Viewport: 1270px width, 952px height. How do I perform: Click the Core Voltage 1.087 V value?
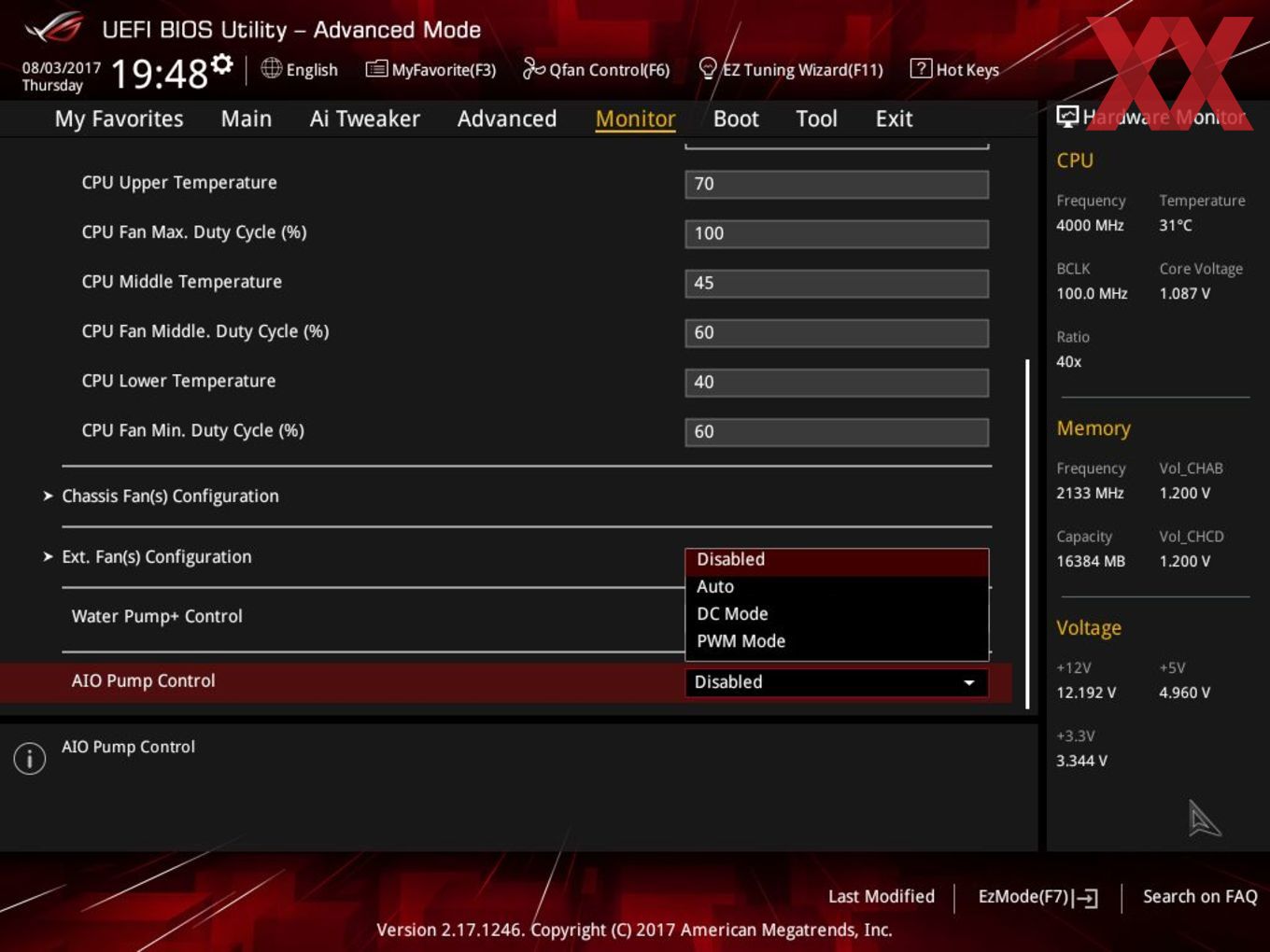pos(1184,293)
